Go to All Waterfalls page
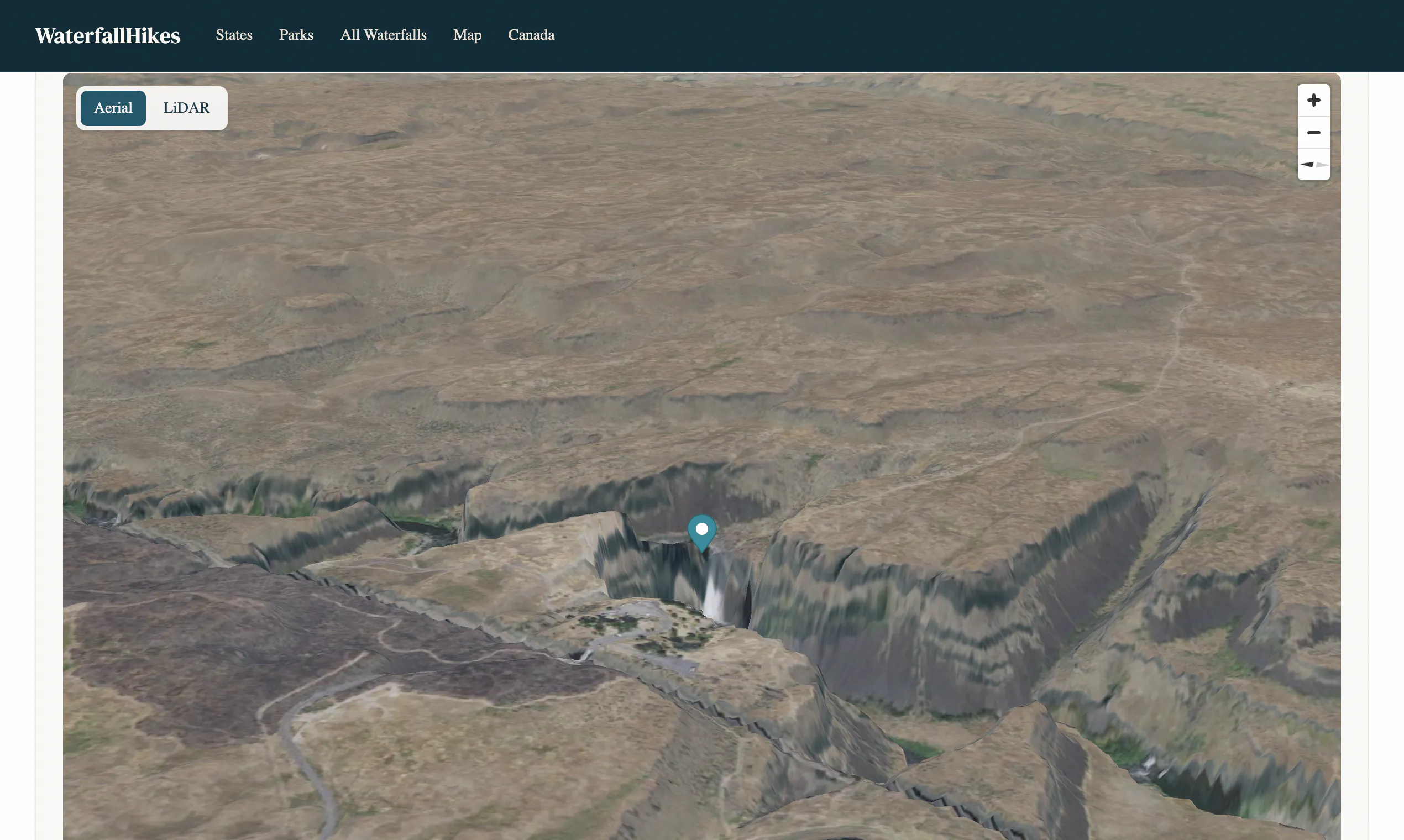This screenshot has width=1404, height=840. coord(383,35)
